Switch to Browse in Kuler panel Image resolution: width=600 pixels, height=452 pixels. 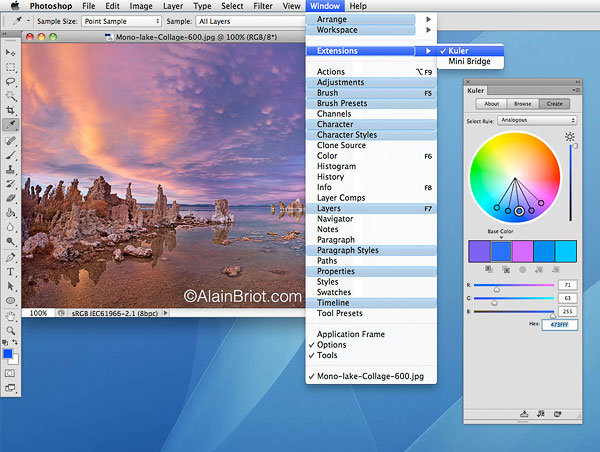point(522,103)
